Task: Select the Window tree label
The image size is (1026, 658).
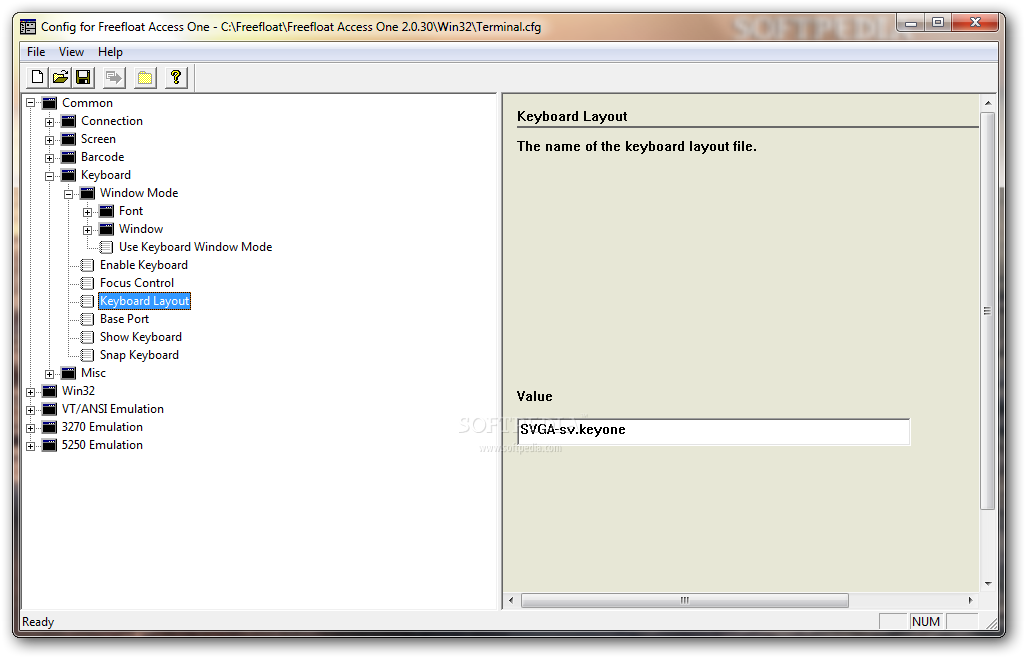Action: tap(141, 229)
